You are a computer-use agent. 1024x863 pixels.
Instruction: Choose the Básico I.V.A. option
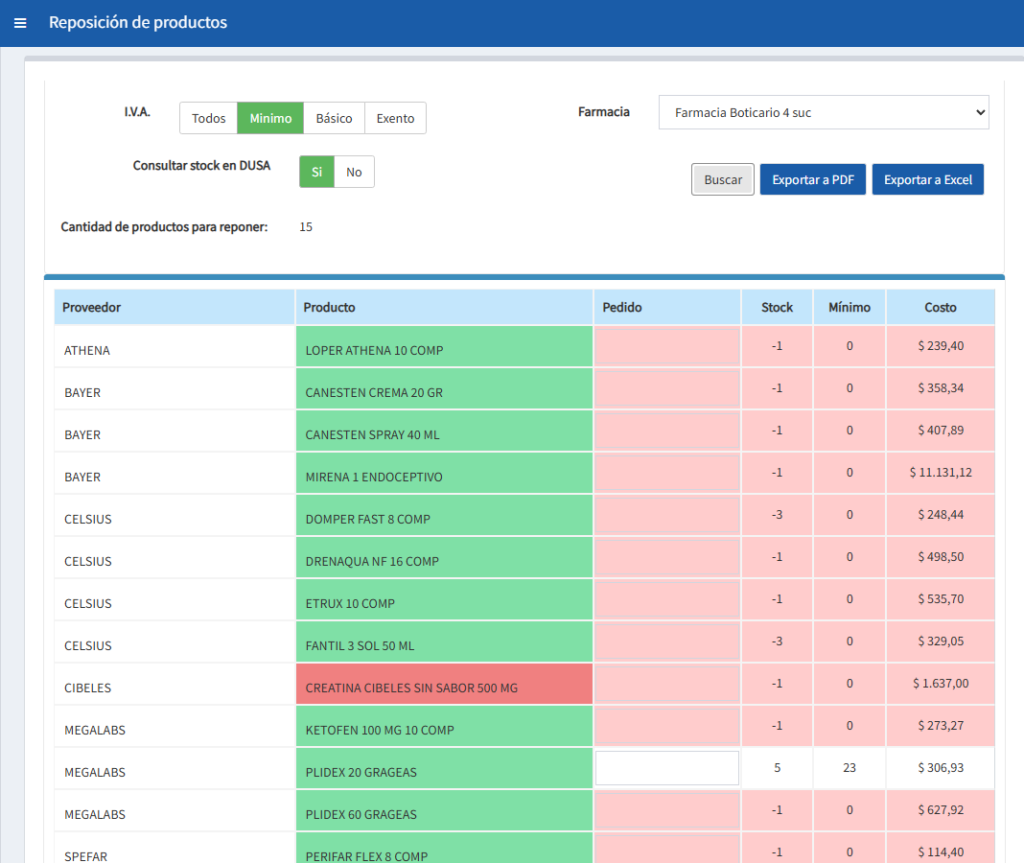[334, 118]
